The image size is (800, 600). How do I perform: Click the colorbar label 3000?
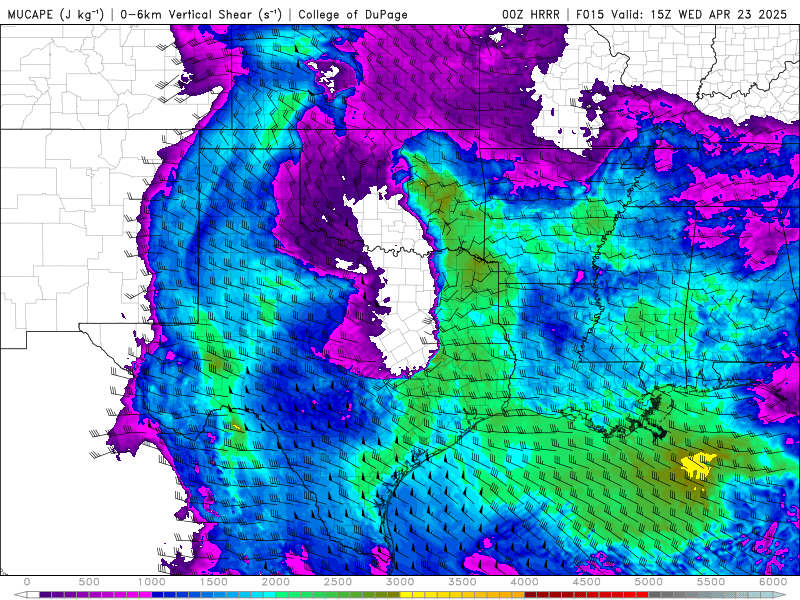point(401,582)
